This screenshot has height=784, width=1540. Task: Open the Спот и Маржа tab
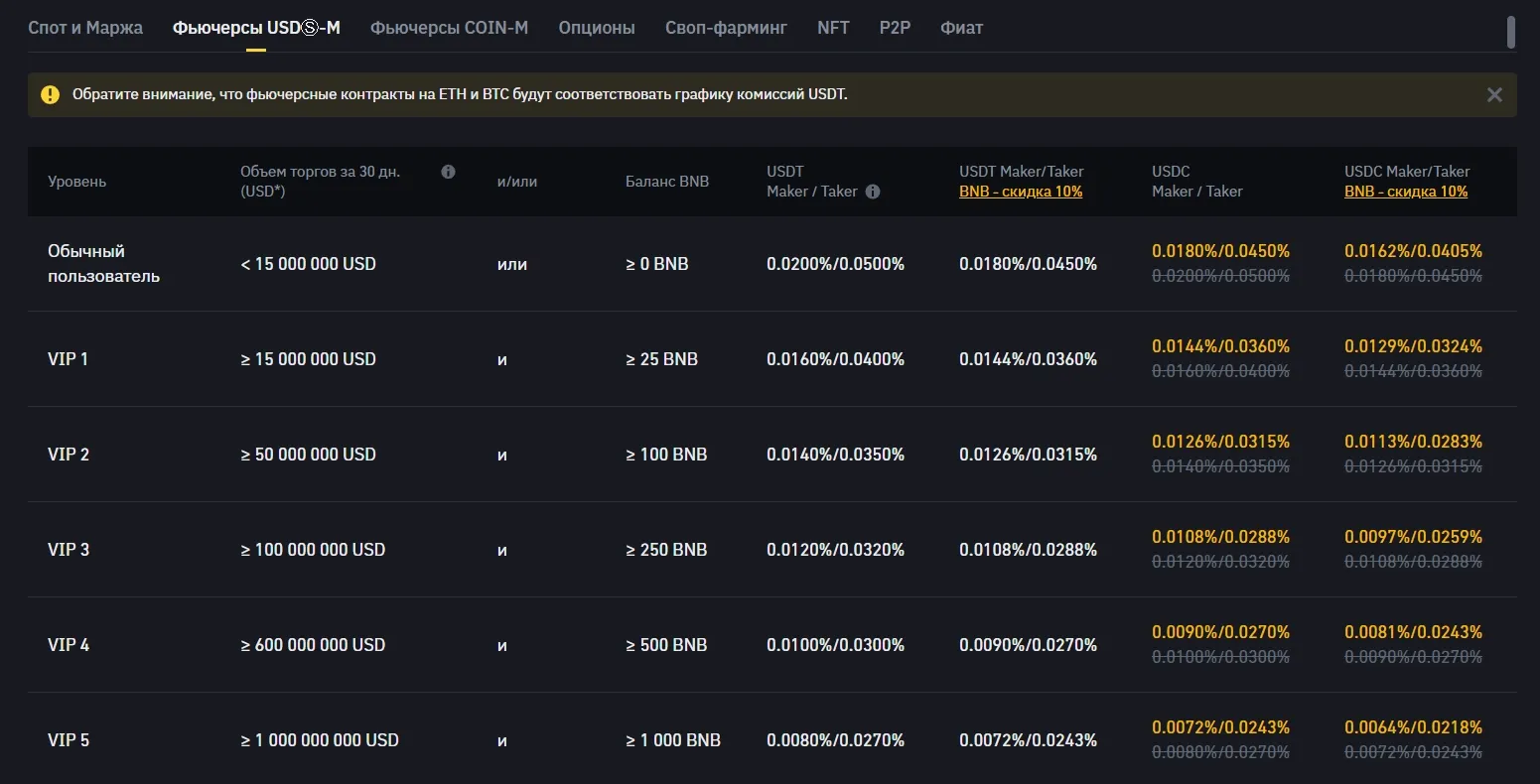tap(85, 28)
